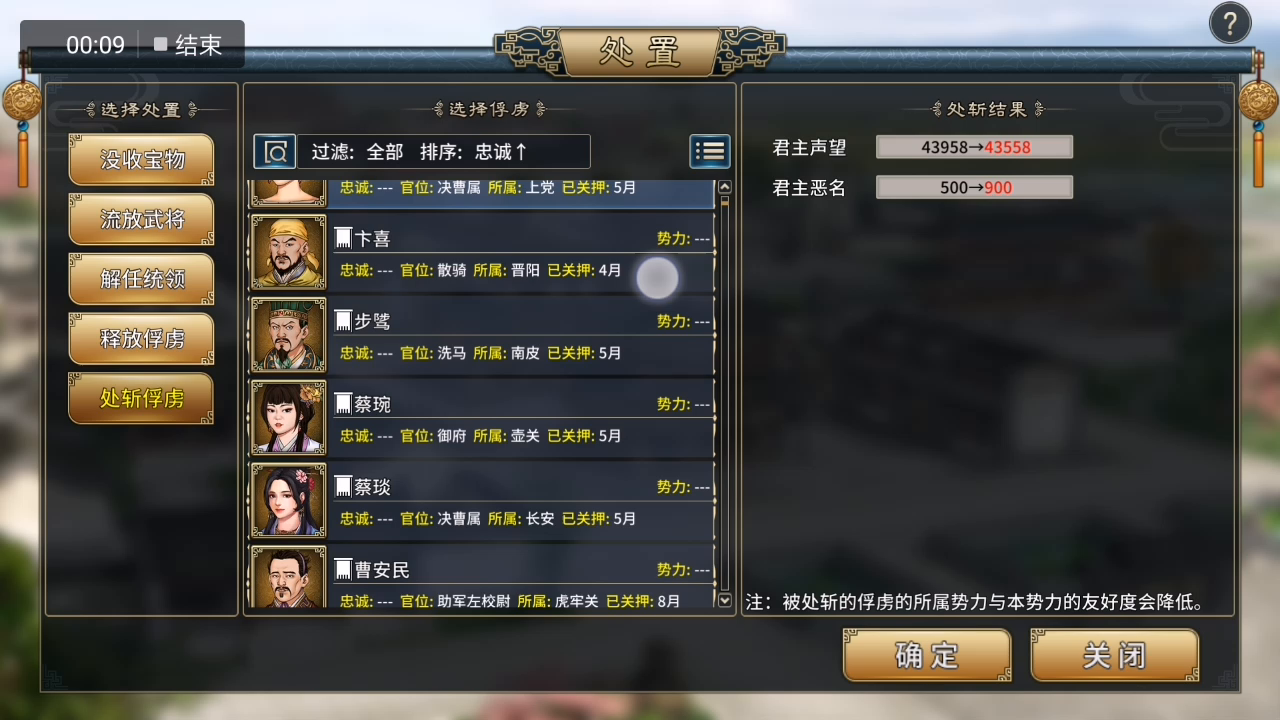Tick the checkbox beside 蔡琰
The image size is (1280, 720).
343,487
